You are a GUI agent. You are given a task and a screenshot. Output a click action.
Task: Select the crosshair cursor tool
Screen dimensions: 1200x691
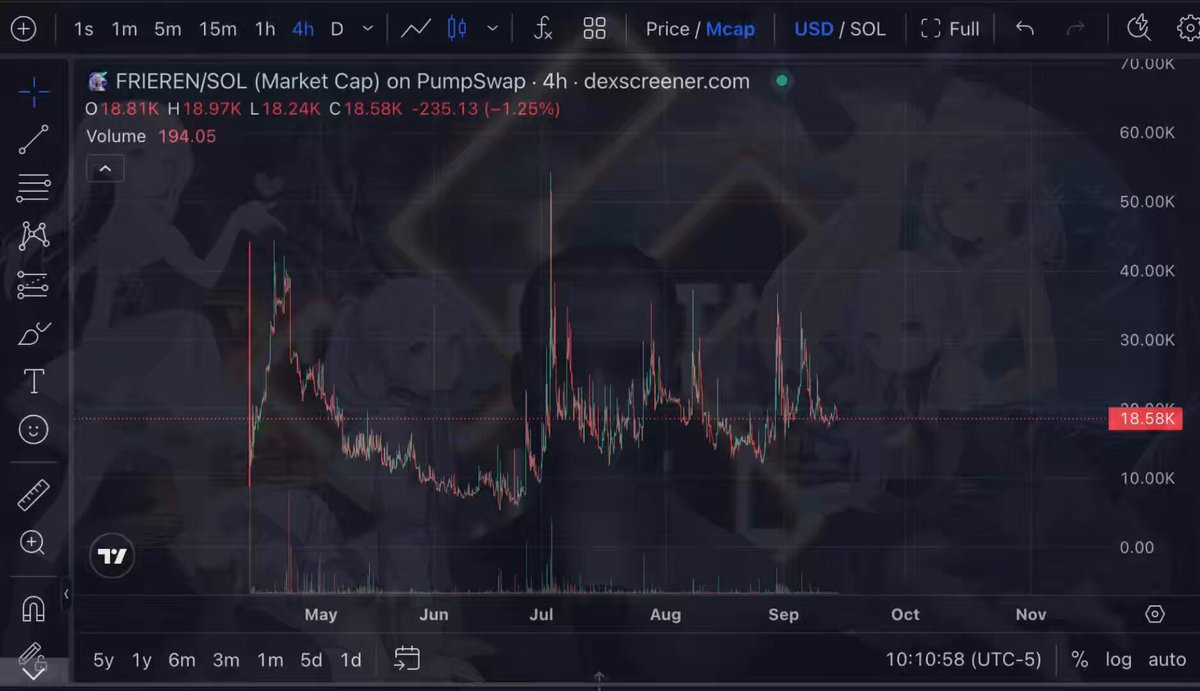point(33,93)
